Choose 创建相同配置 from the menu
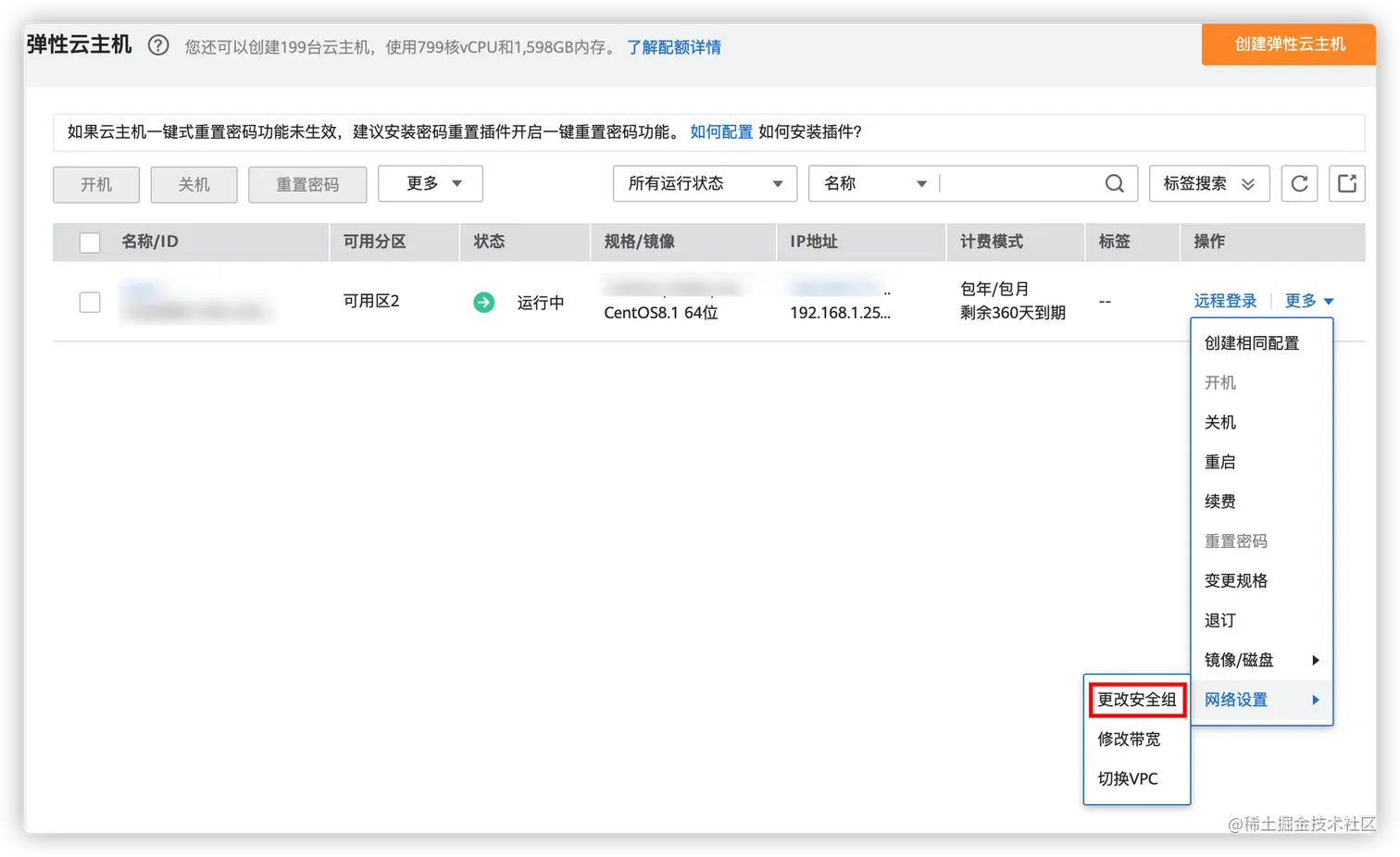This screenshot has width=1400, height=857. click(x=1252, y=342)
